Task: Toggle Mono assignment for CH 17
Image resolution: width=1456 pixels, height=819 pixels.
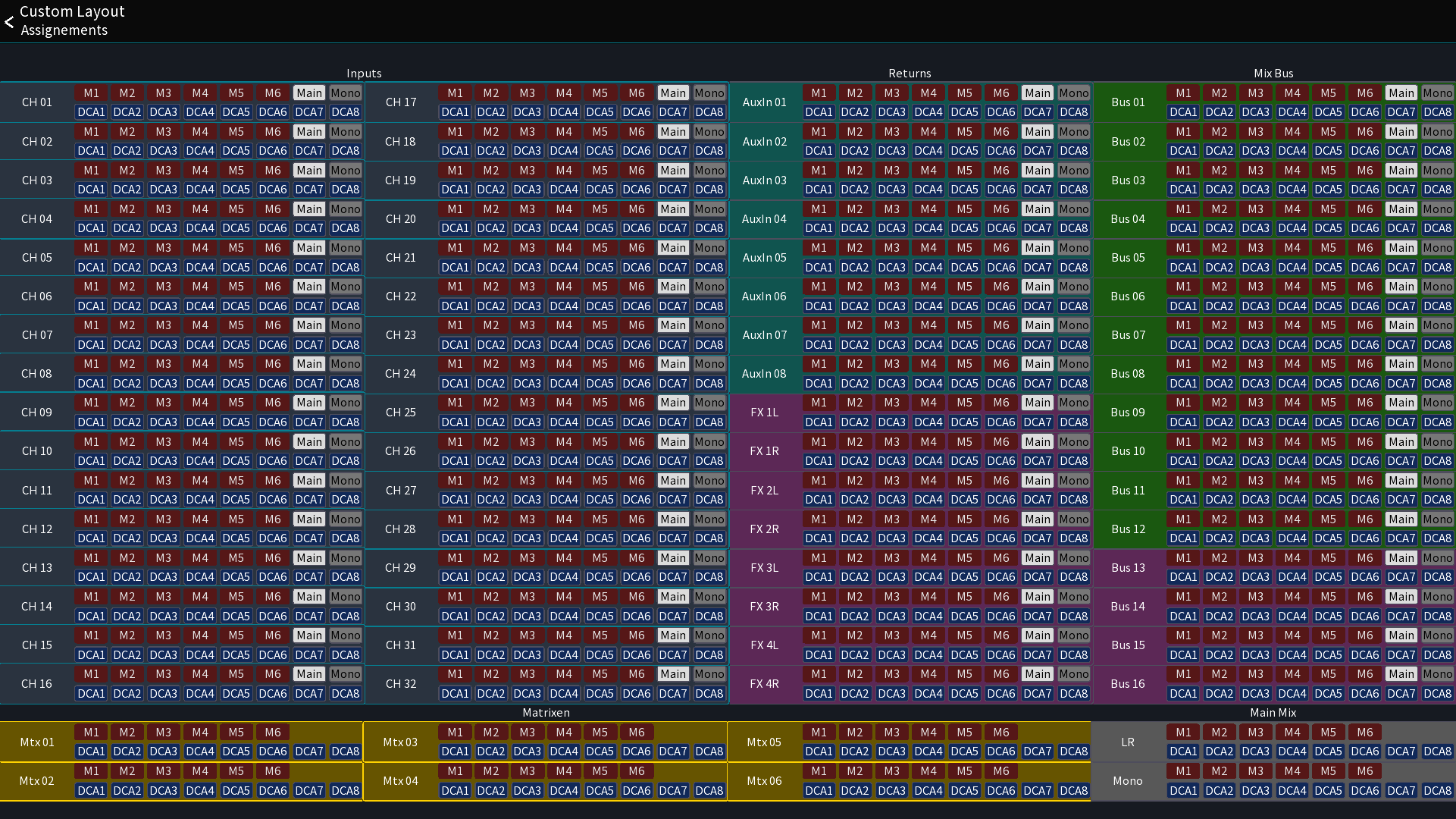Action: point(709,93)
